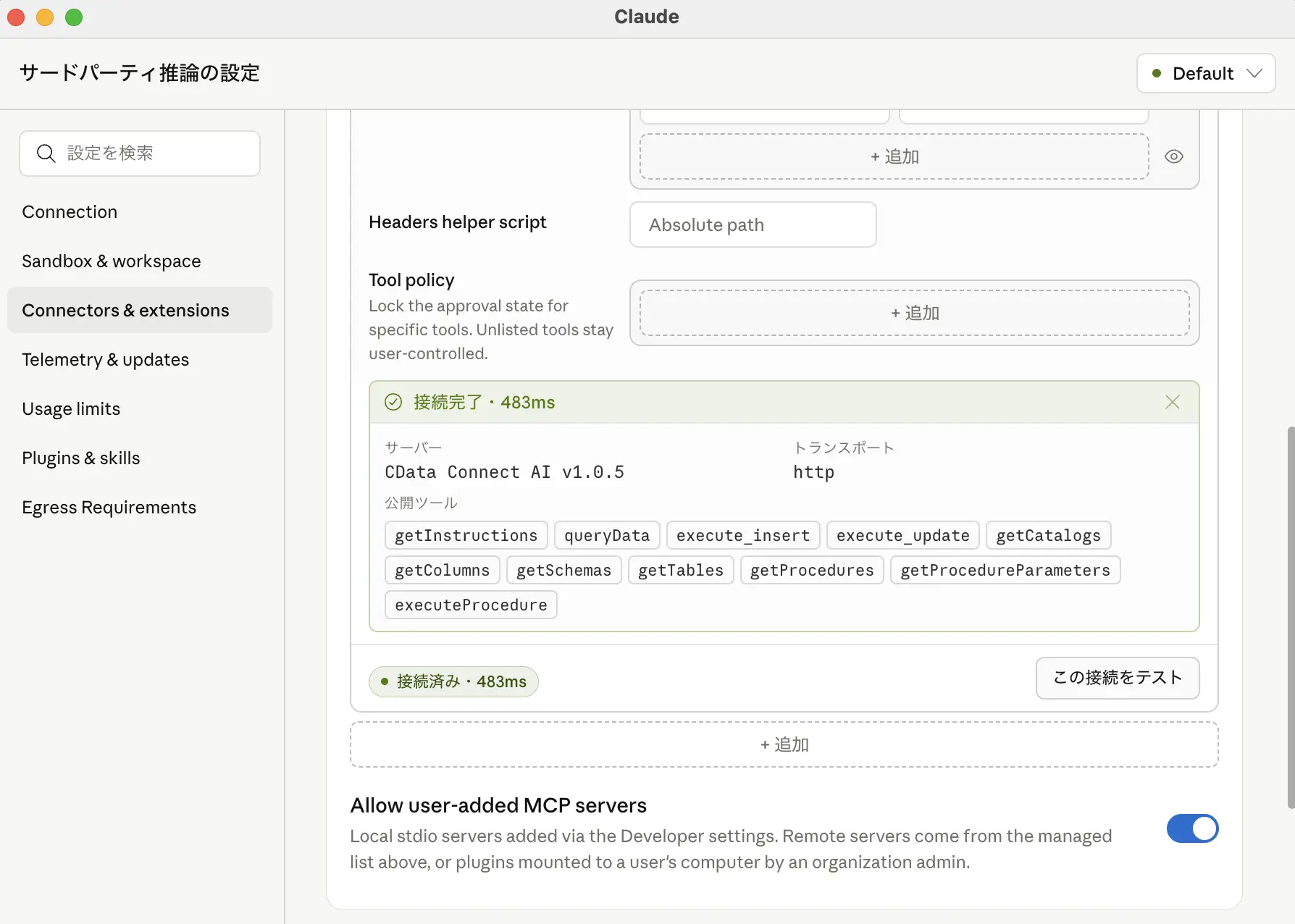Click the getCatalogs tool chip
Viewport: 1295px width, 924px height.
[1049, 535]
